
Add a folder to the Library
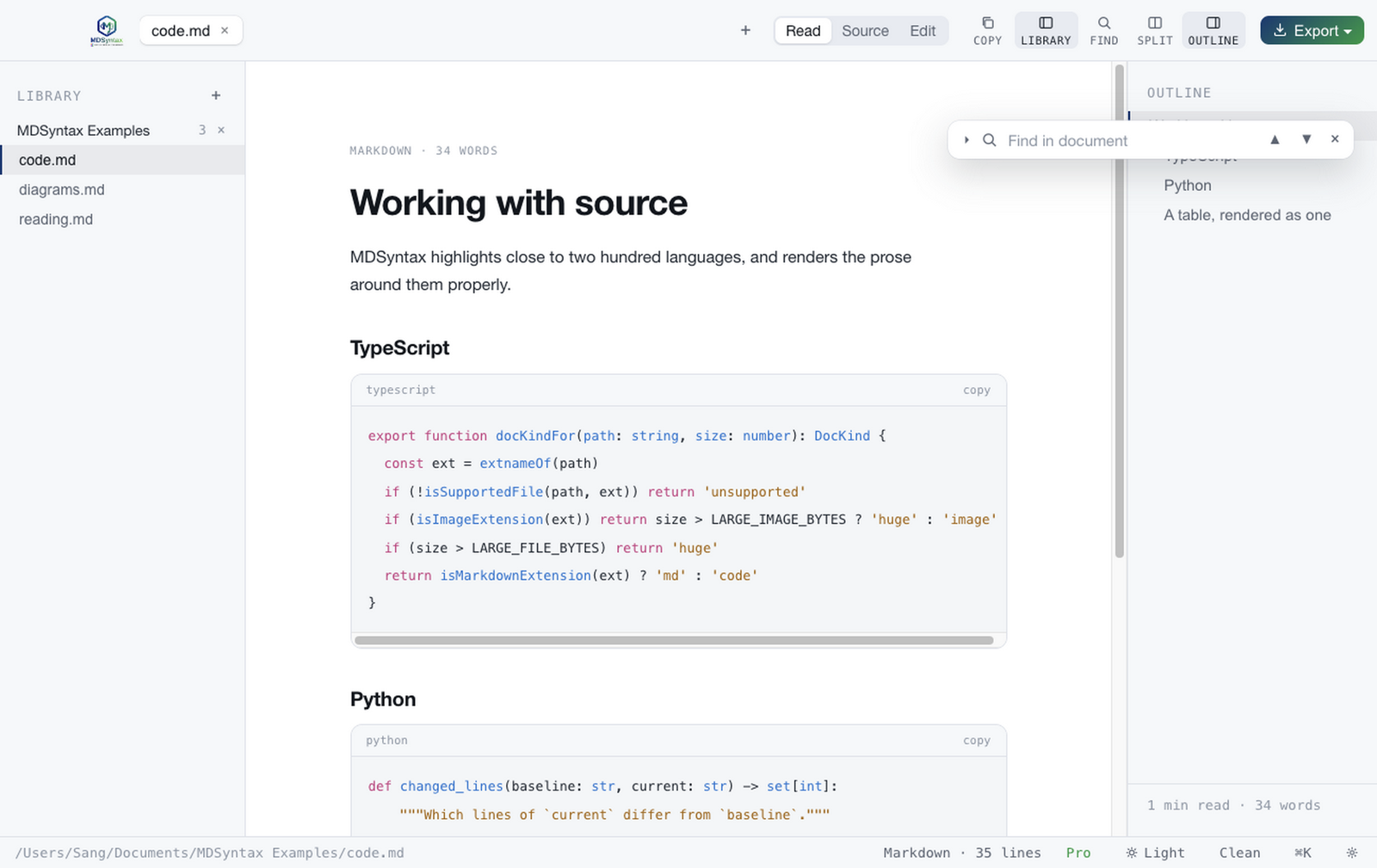tap(216, 95)
